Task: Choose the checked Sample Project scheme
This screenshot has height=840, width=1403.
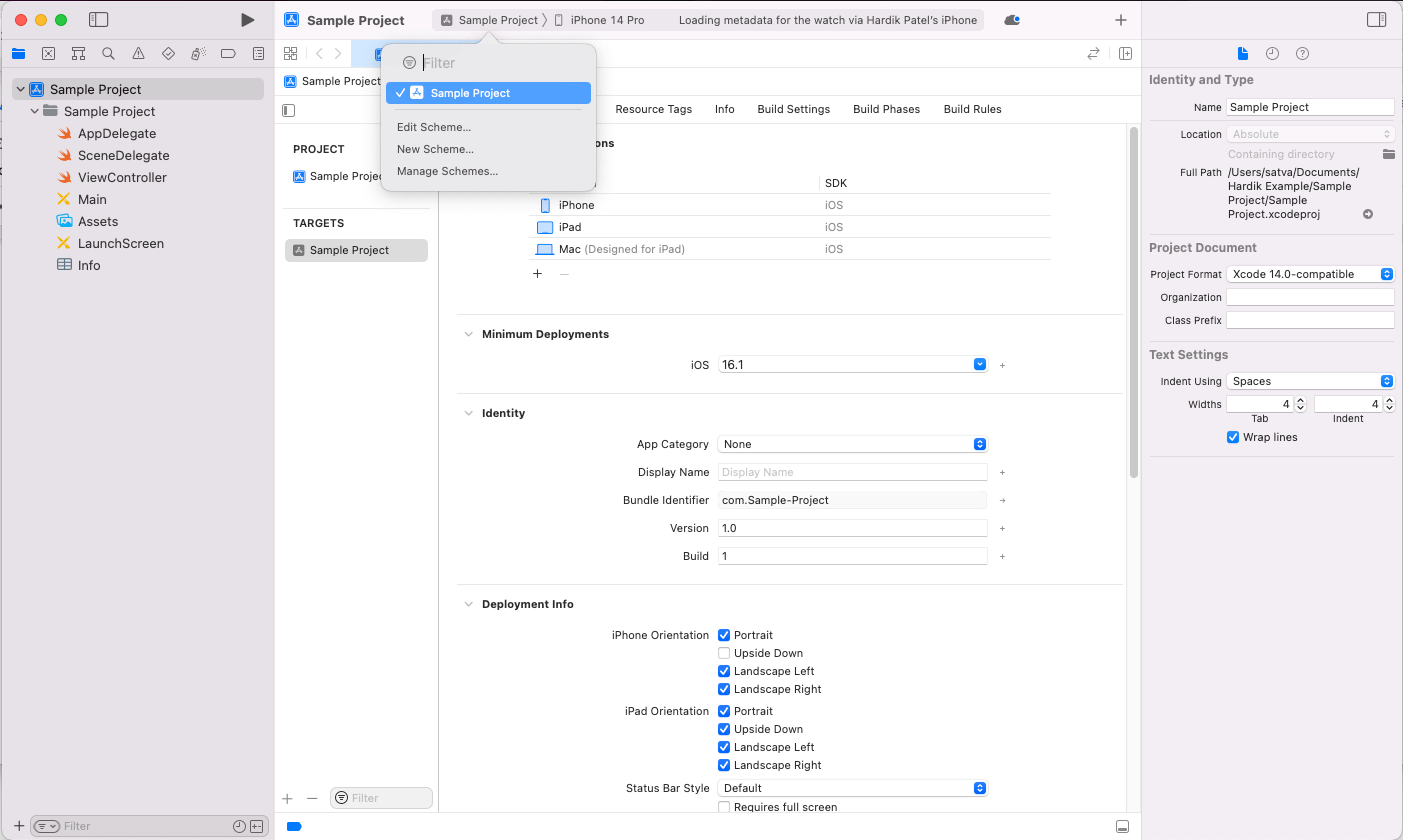Action: coord(488,93)
